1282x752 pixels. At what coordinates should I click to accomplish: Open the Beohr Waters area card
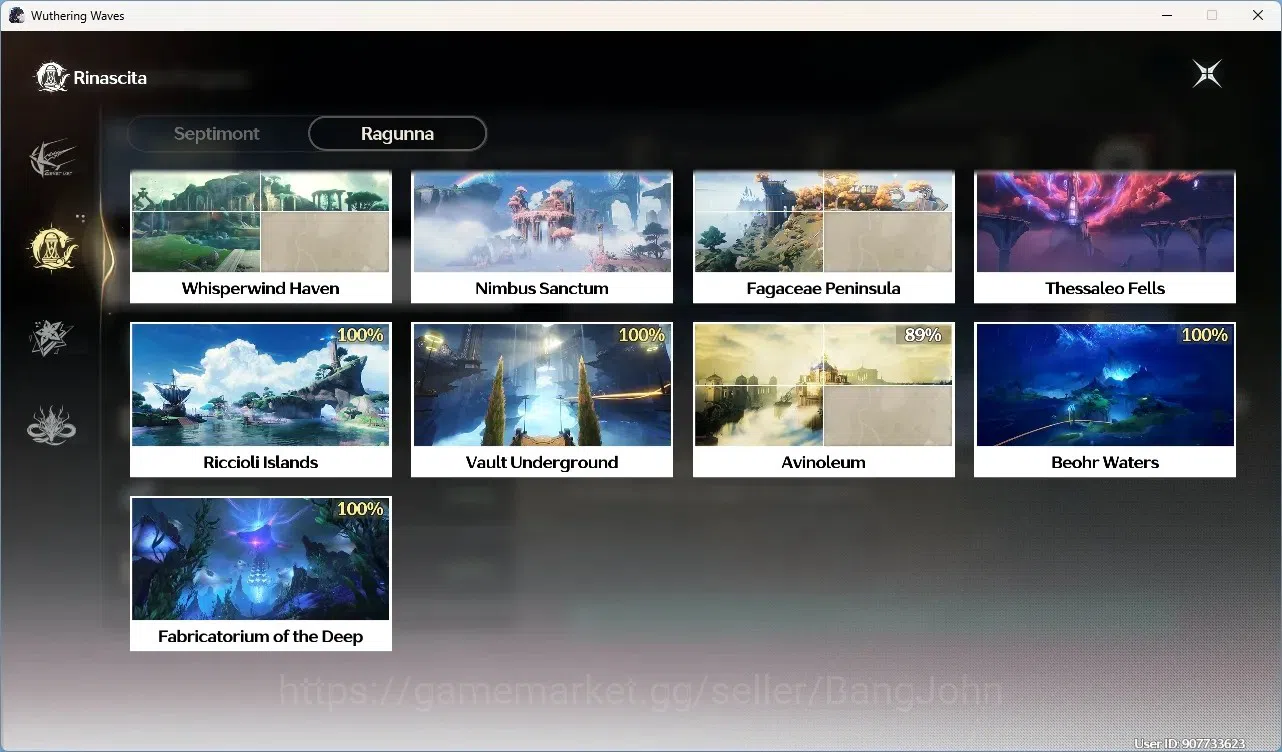[1105, 399]
